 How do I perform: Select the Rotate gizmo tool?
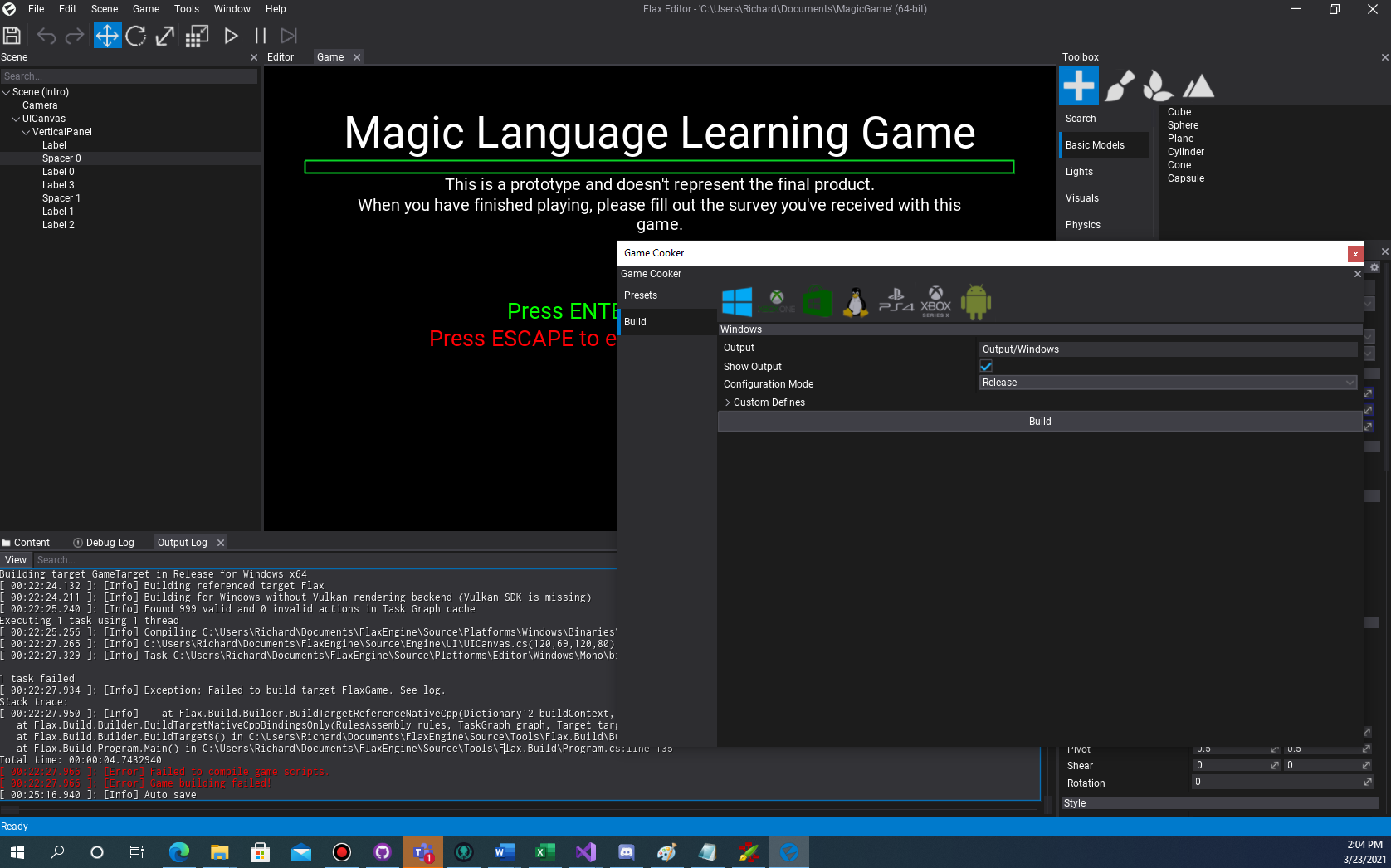pyautogui.click(x=135, y=35)
